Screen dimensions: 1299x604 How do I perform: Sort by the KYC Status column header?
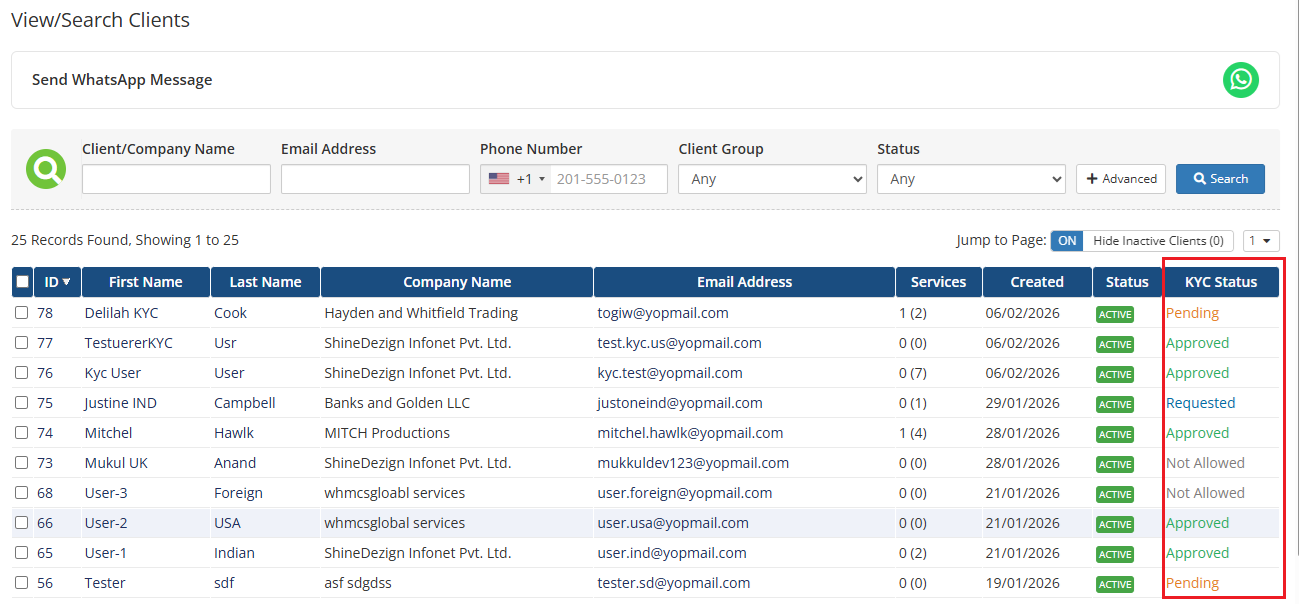(x=1221, y=282)
